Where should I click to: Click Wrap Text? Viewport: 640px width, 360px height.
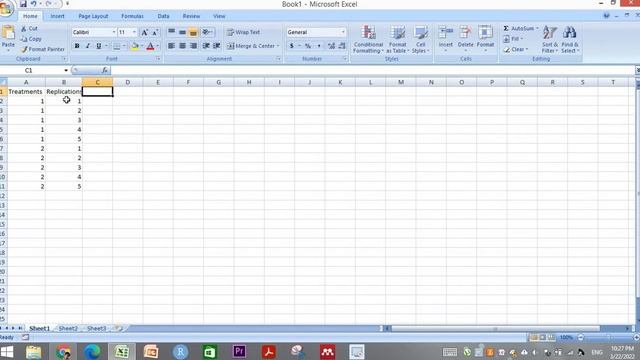[x=243, y=32]
